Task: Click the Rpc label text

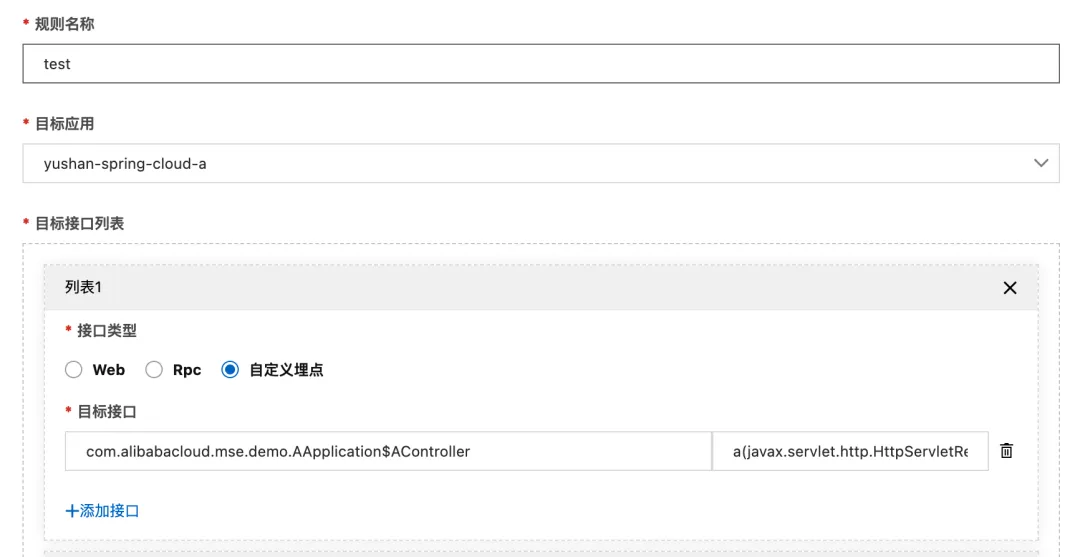Action: pos(187,370)
